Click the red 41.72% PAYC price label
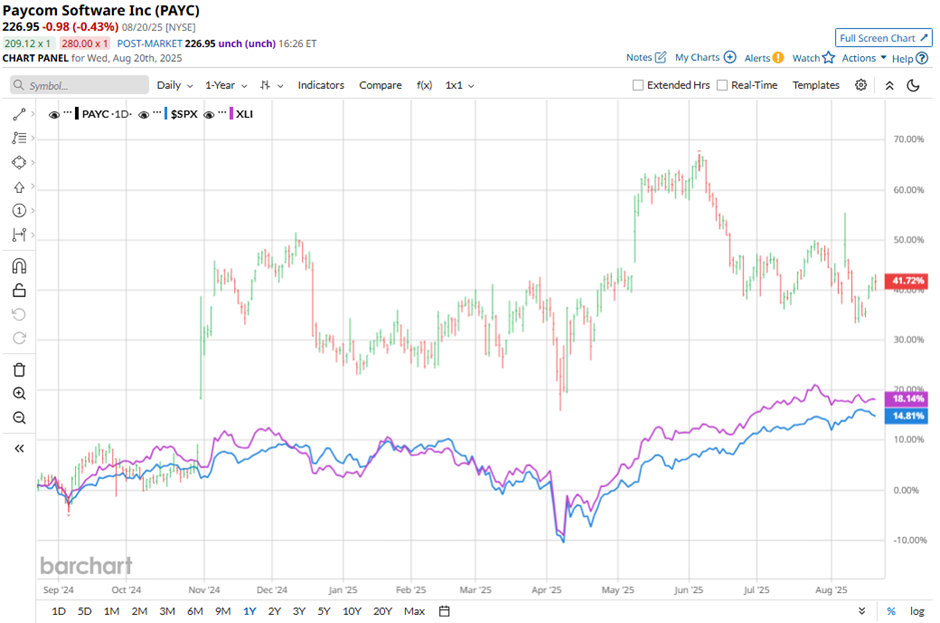Image resolution: width=940 pixels, height=623 pixels. click(907, 280)
